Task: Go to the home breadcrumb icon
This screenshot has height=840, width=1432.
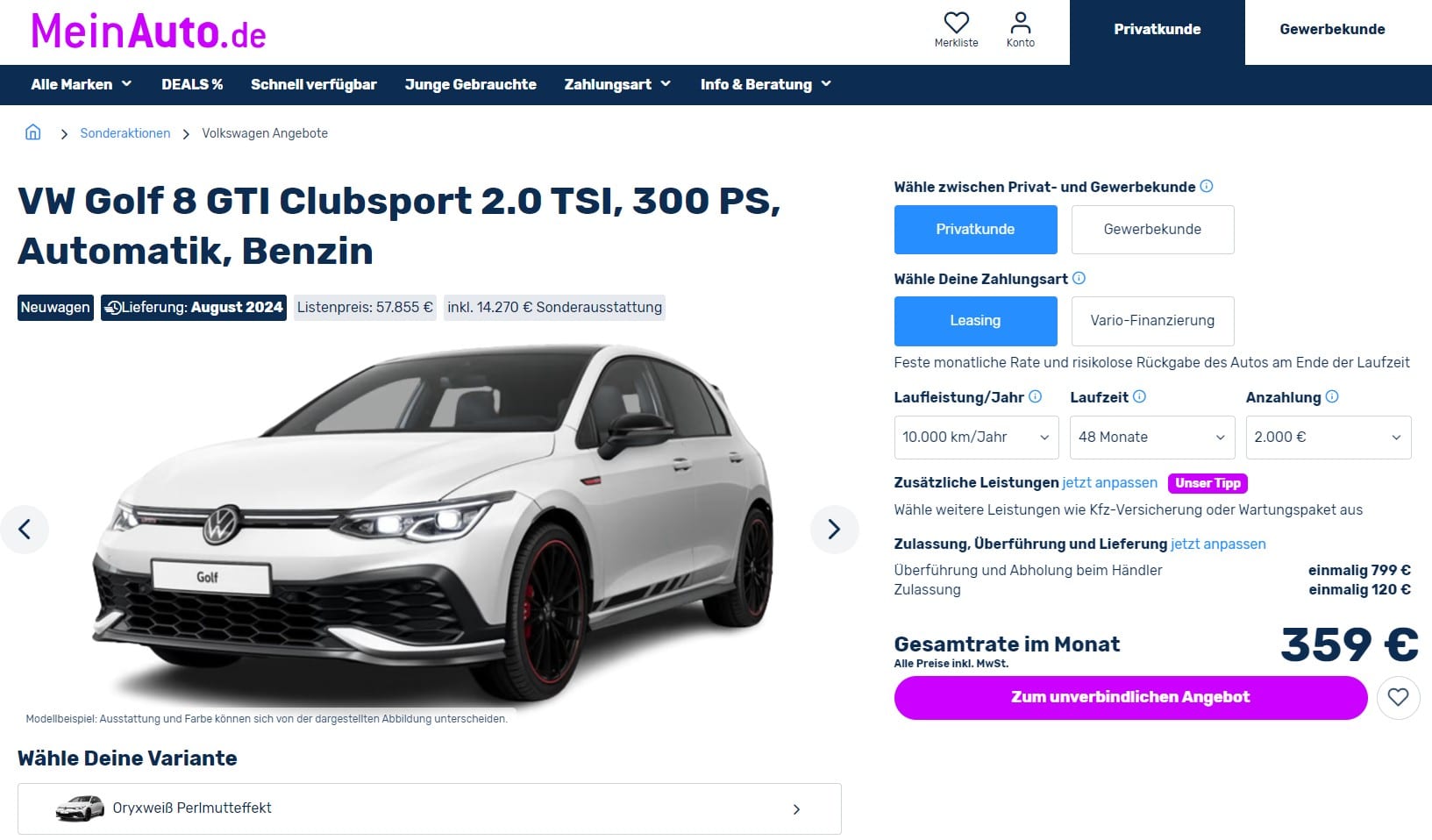Action: [33, 132]
